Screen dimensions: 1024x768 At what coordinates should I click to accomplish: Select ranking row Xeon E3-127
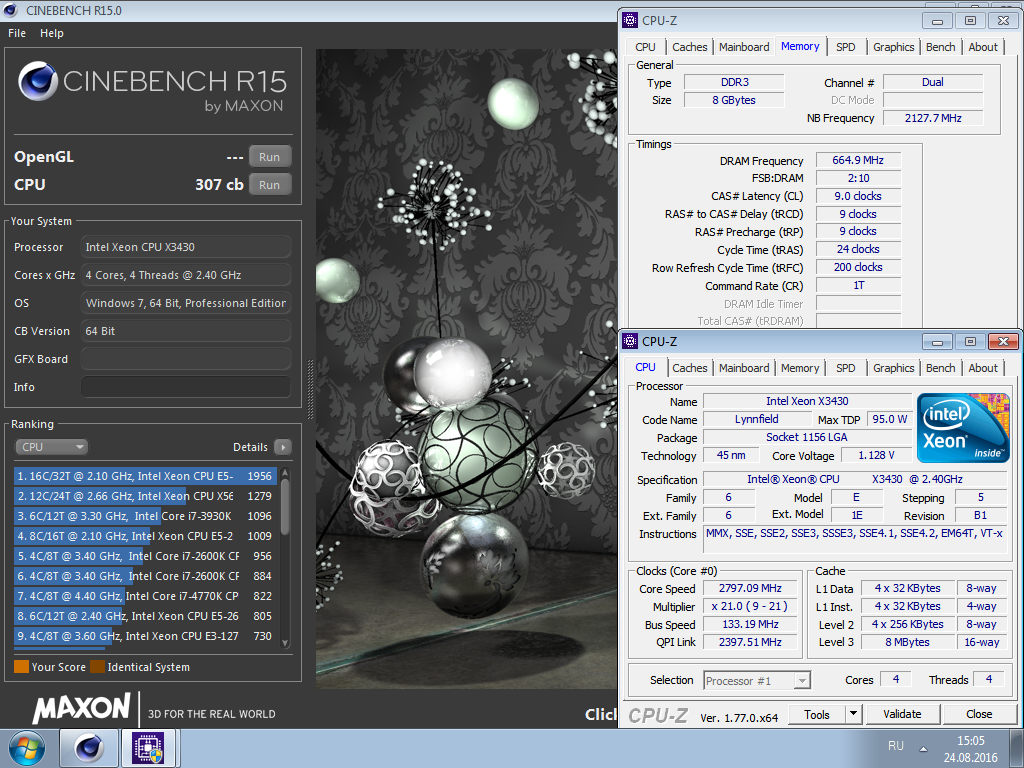(146, 636)
